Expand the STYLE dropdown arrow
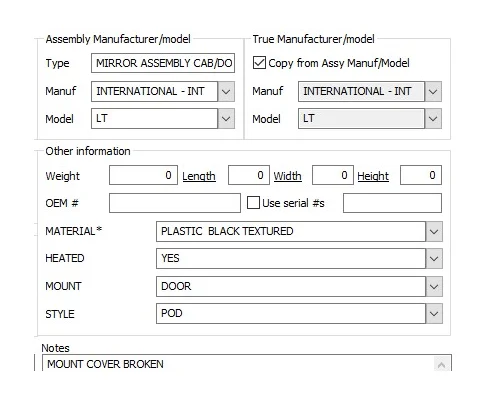Image resolution: width=500 pixels, height=400 pixels. (x=434, y=314)
